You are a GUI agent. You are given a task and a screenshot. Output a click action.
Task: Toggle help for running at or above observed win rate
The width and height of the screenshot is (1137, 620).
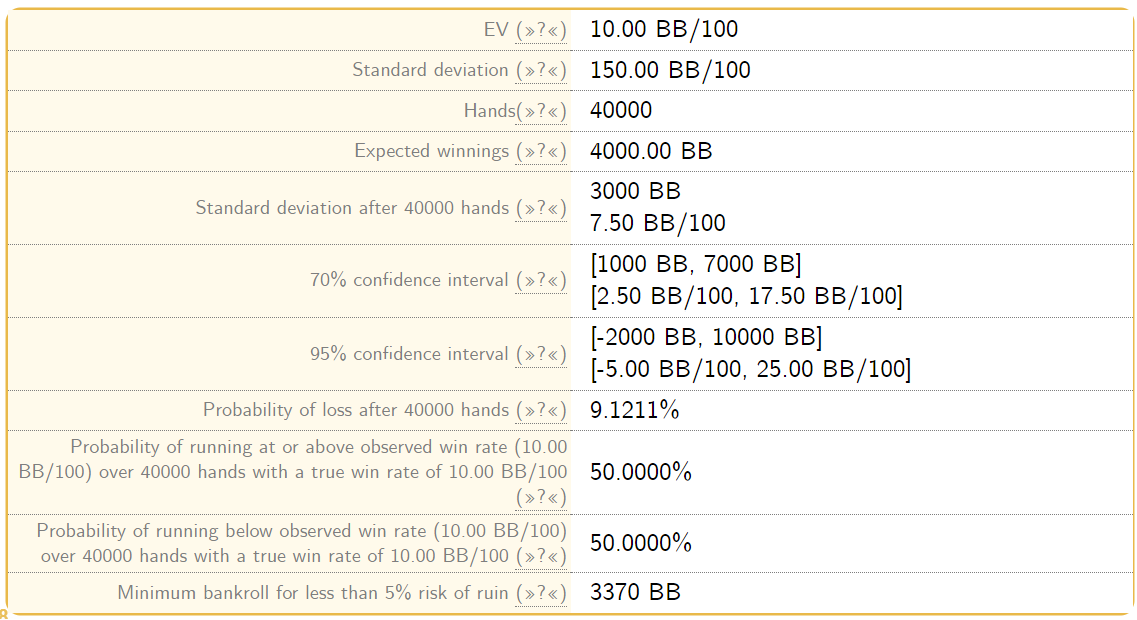click(542, 495)
